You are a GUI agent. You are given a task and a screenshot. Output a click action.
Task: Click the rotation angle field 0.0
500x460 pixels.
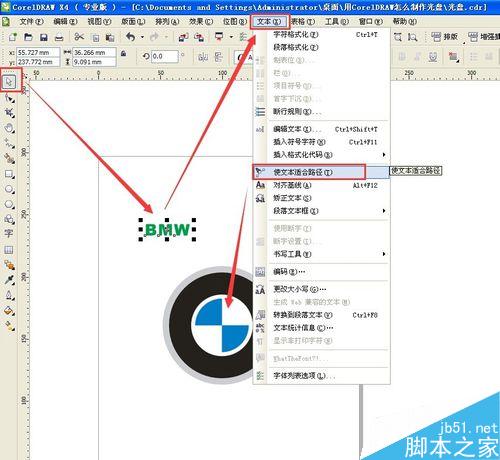165,56
